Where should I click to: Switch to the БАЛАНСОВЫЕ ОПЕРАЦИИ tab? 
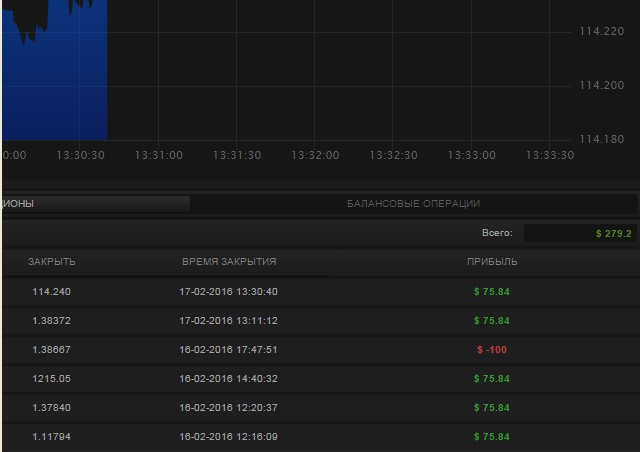click(x=413, y=203)
